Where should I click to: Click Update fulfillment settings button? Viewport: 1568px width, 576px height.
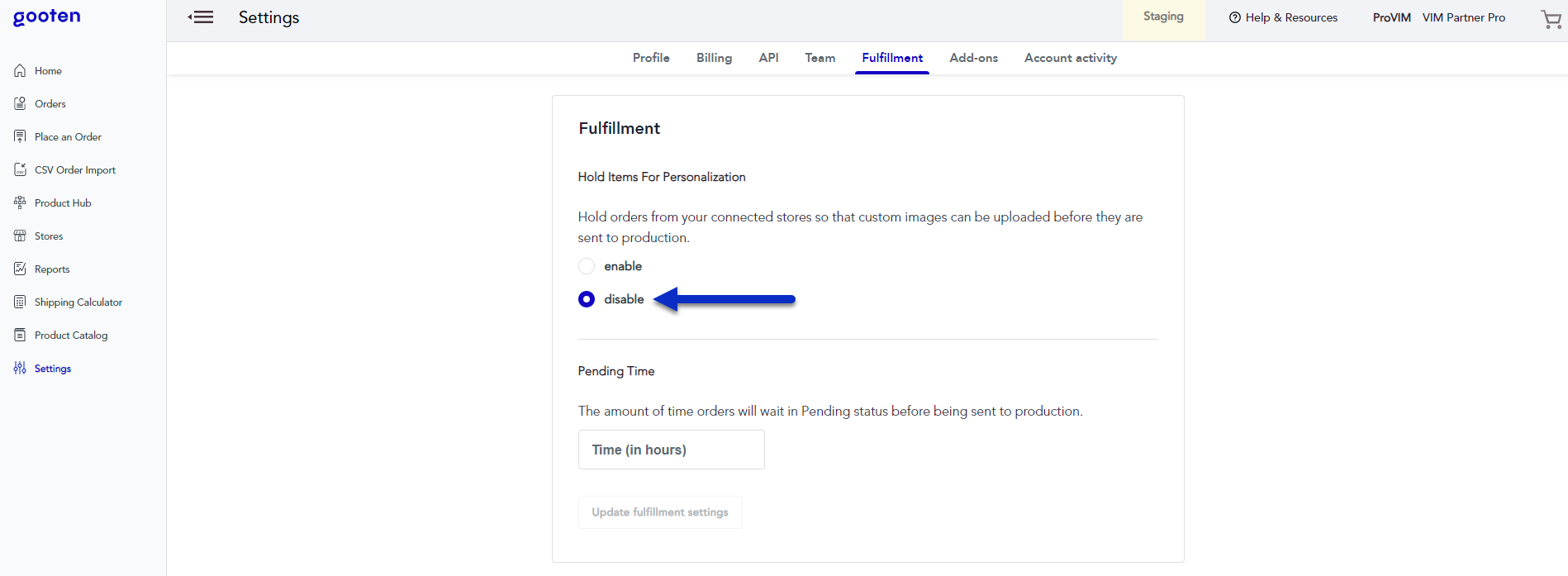coord(660,512)
